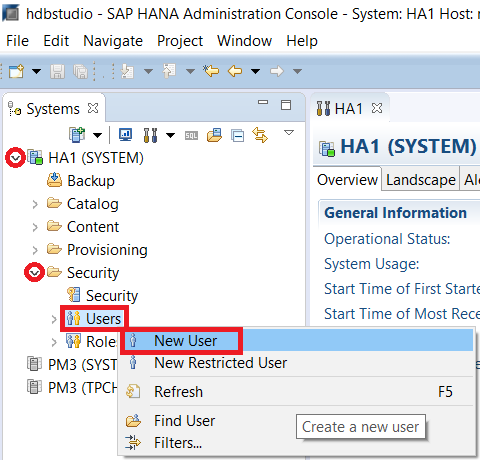
Task: Expand the Catalog folder
Action: (35, 204)
